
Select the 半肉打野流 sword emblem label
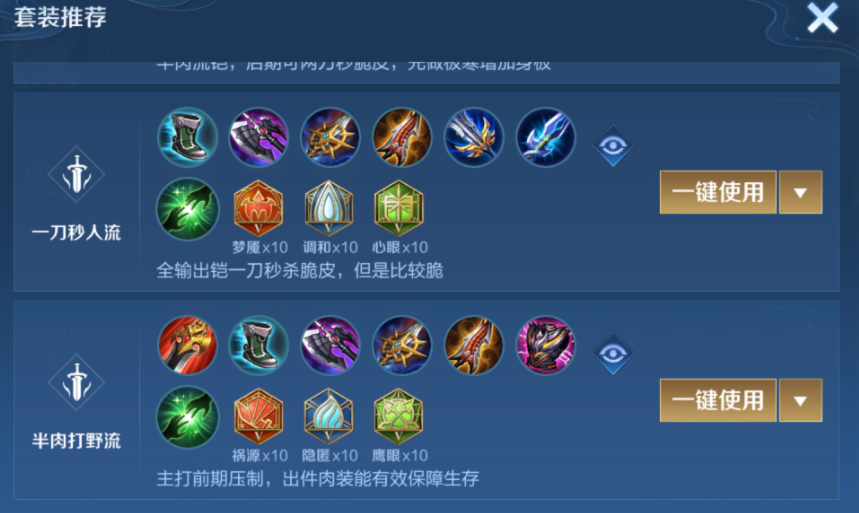(x=76, y=383)
